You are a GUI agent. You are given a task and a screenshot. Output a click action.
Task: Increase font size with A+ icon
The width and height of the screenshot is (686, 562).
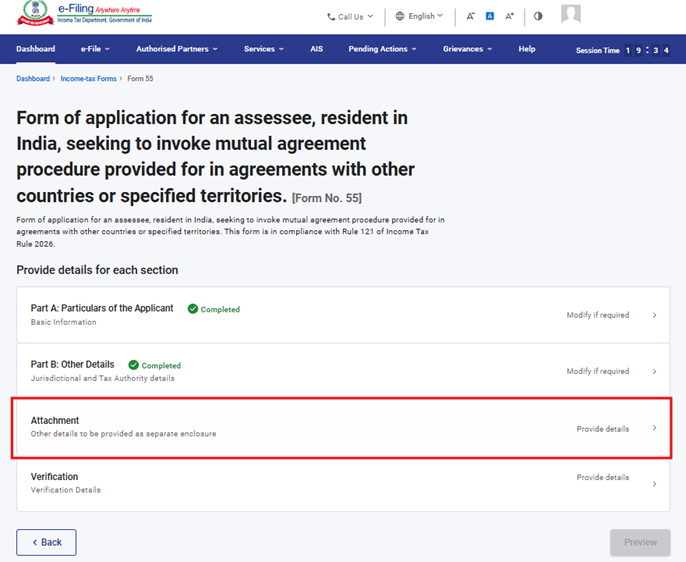click(x=510, y=16)
